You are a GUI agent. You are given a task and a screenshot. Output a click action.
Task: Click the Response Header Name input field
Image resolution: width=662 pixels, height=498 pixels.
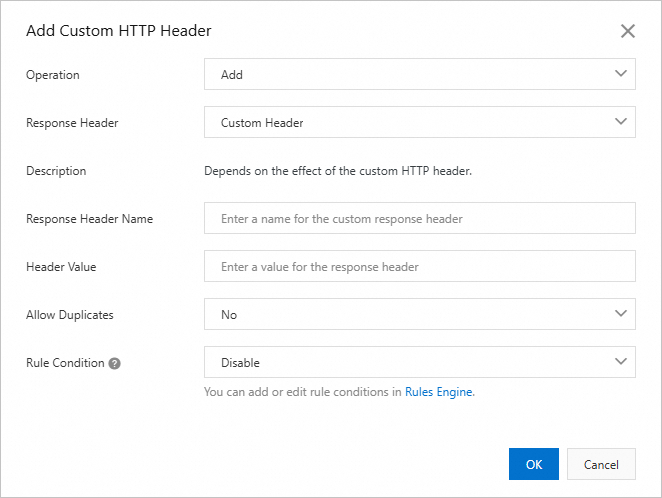coord(419,218)
